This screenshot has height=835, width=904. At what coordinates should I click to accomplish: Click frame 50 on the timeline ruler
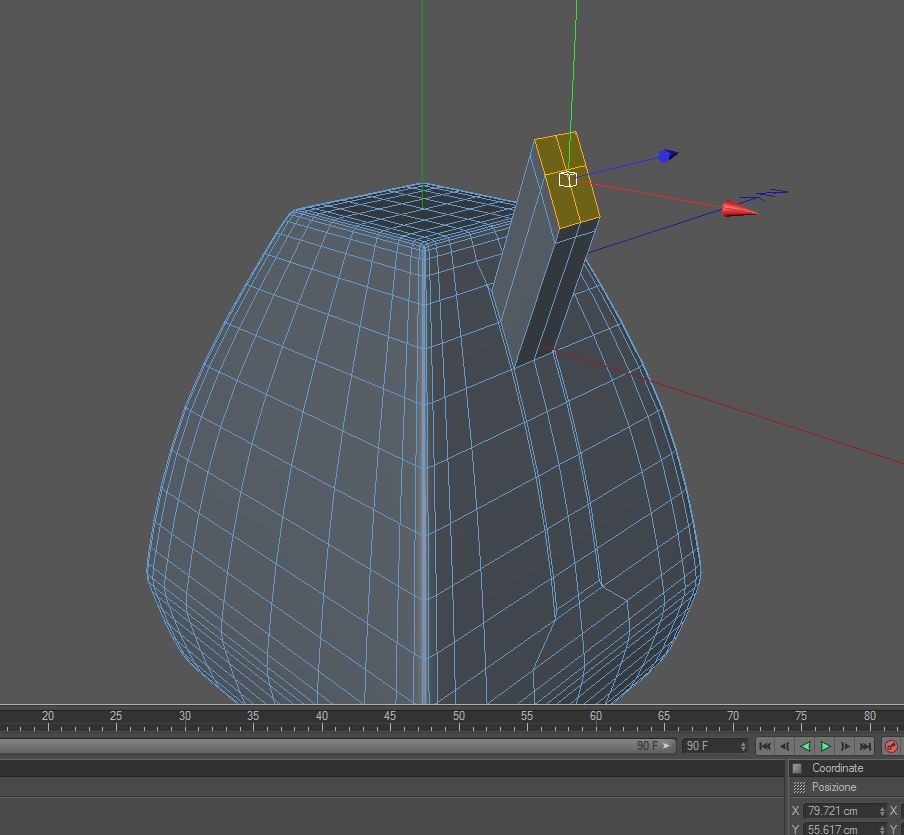tap(459, 716)
